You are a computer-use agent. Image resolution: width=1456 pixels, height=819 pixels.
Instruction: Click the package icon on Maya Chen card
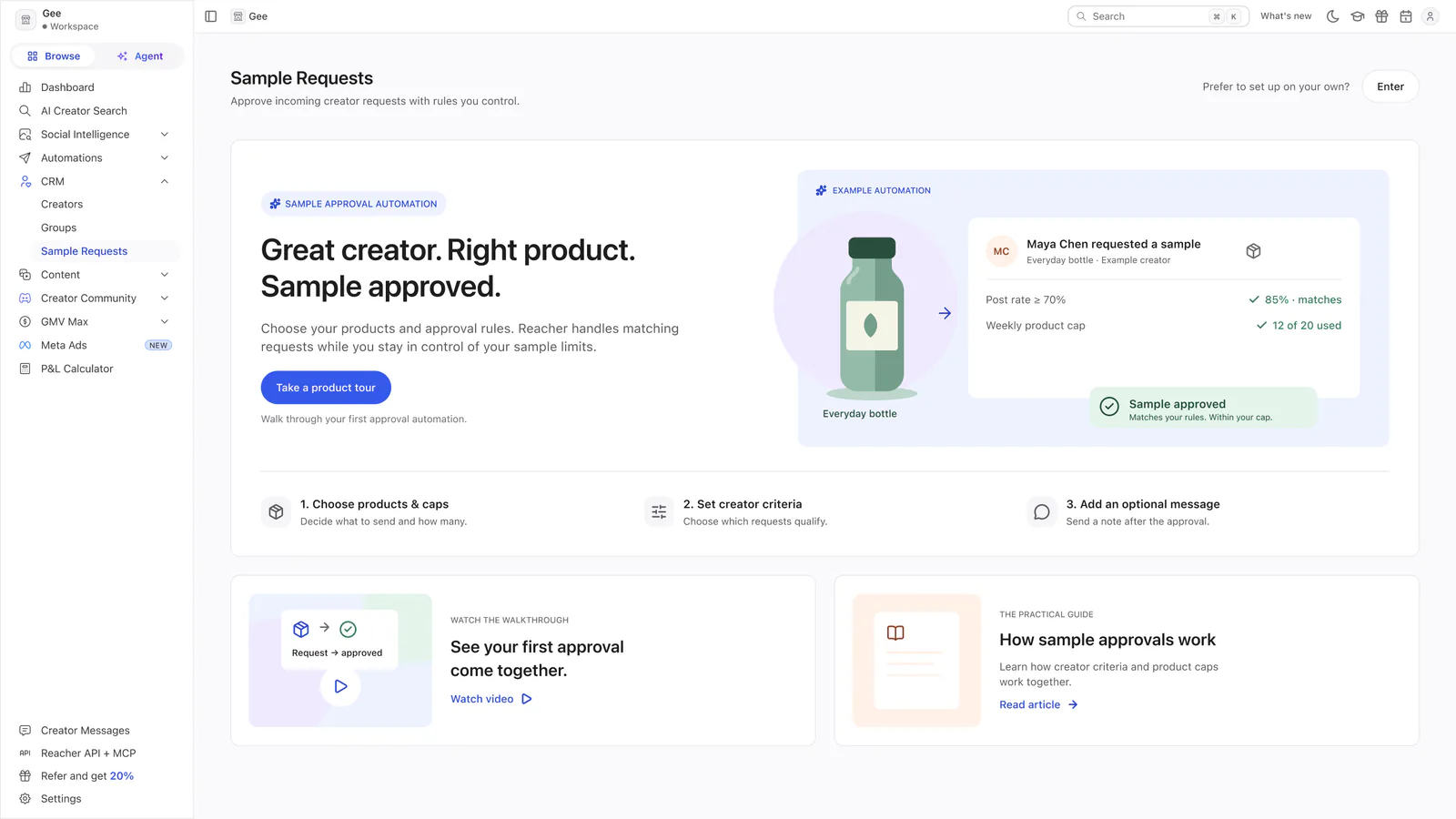[1253, 251]
